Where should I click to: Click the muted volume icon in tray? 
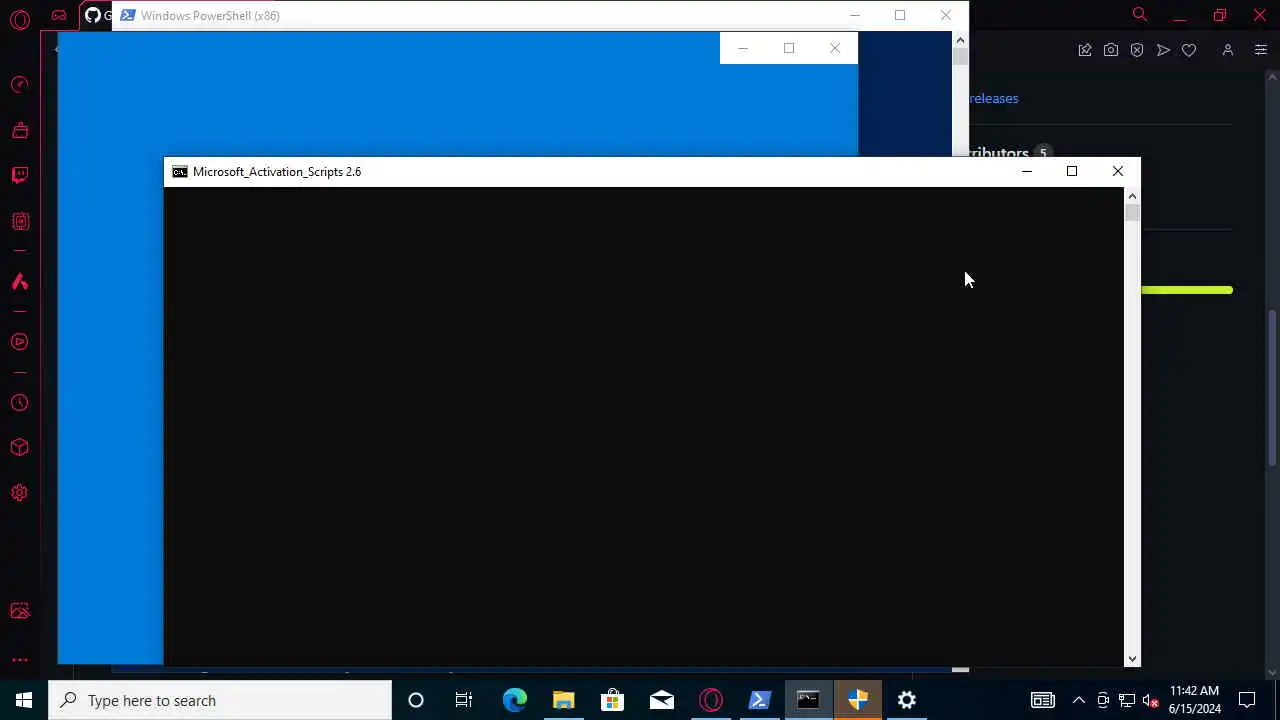(x=1151, y=700)
